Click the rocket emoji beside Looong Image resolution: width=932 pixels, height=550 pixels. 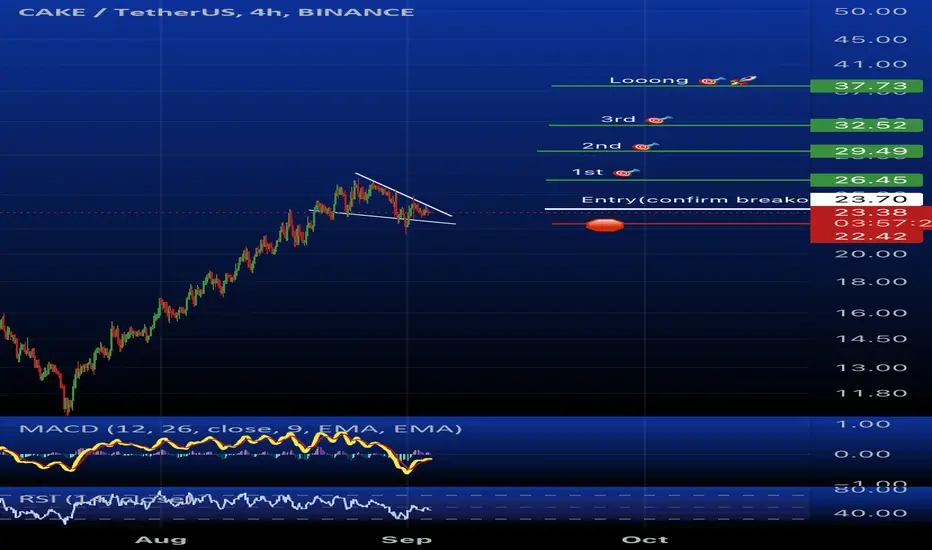(x=743, y=80)
